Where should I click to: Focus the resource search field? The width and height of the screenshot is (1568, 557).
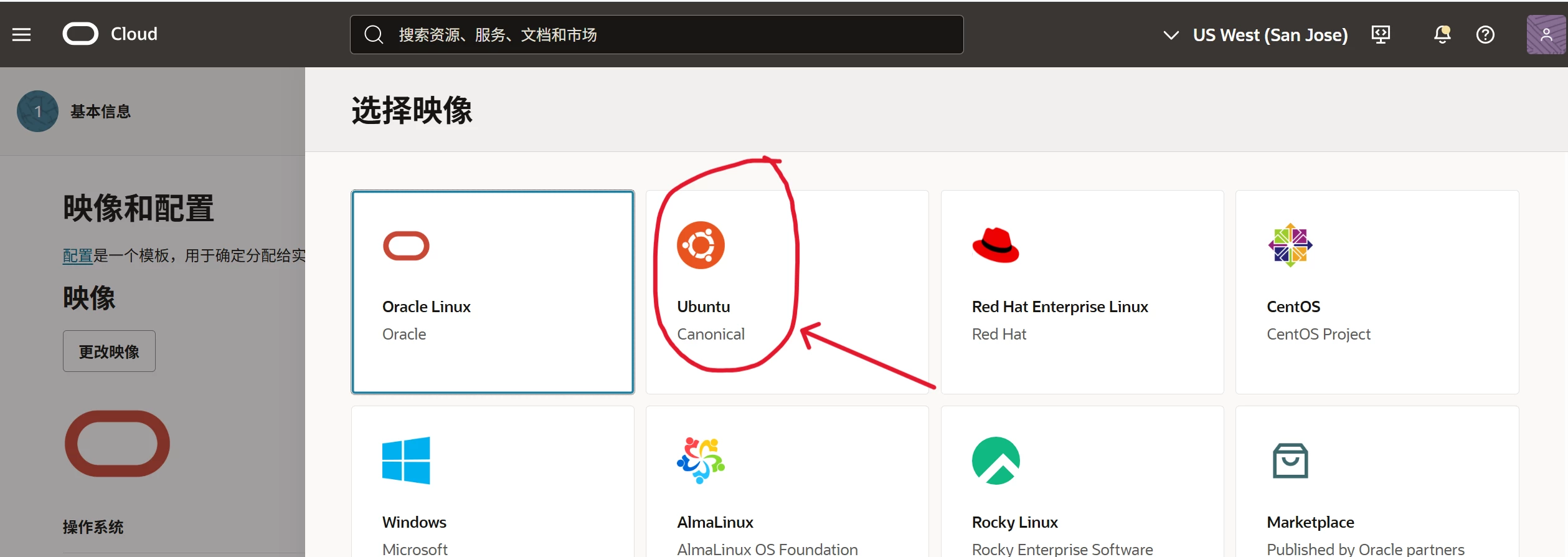click(656, 34)
